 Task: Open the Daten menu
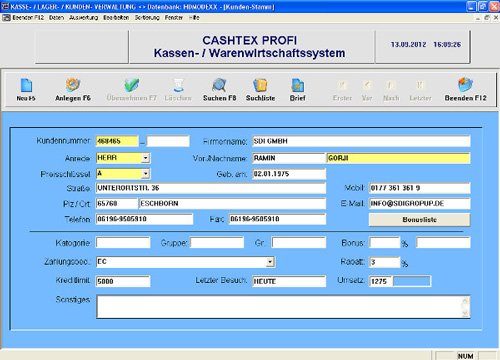pyautogui.click(x=56, y=18)
